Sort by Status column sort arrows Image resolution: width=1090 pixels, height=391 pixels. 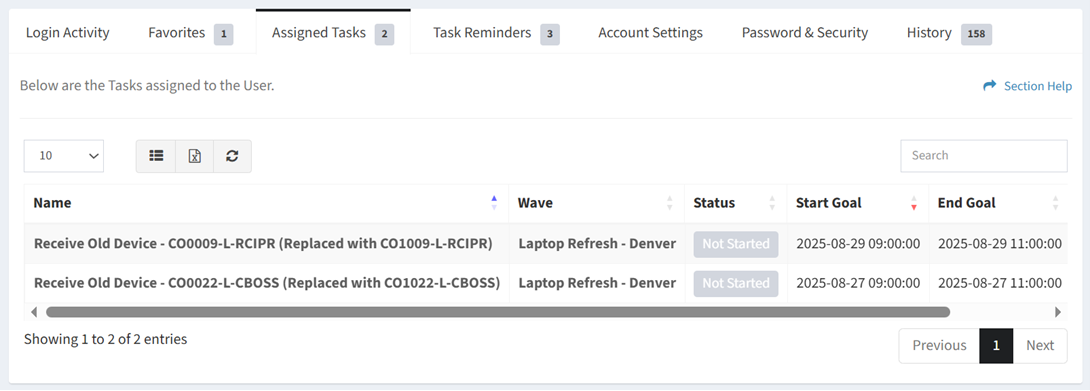[772, 203]
